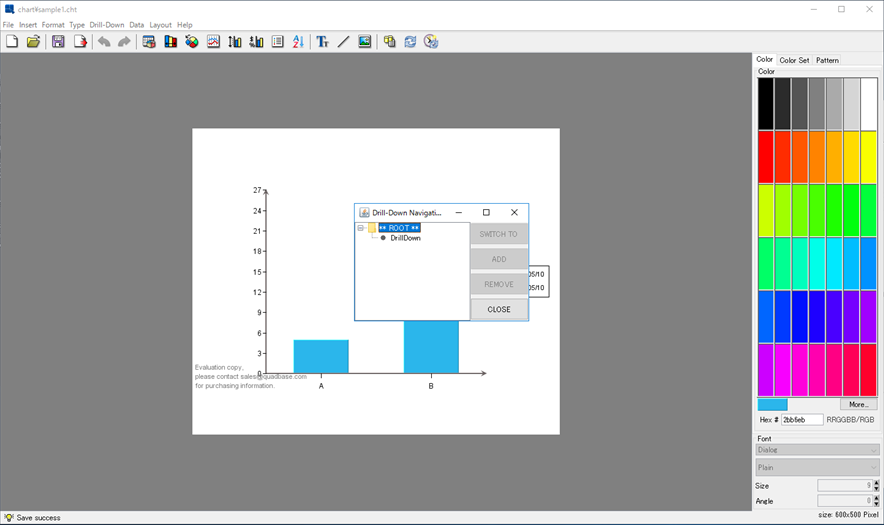Click the Undo arrow in the toolbar
884x525 pixels.
[x=103, y=42]
